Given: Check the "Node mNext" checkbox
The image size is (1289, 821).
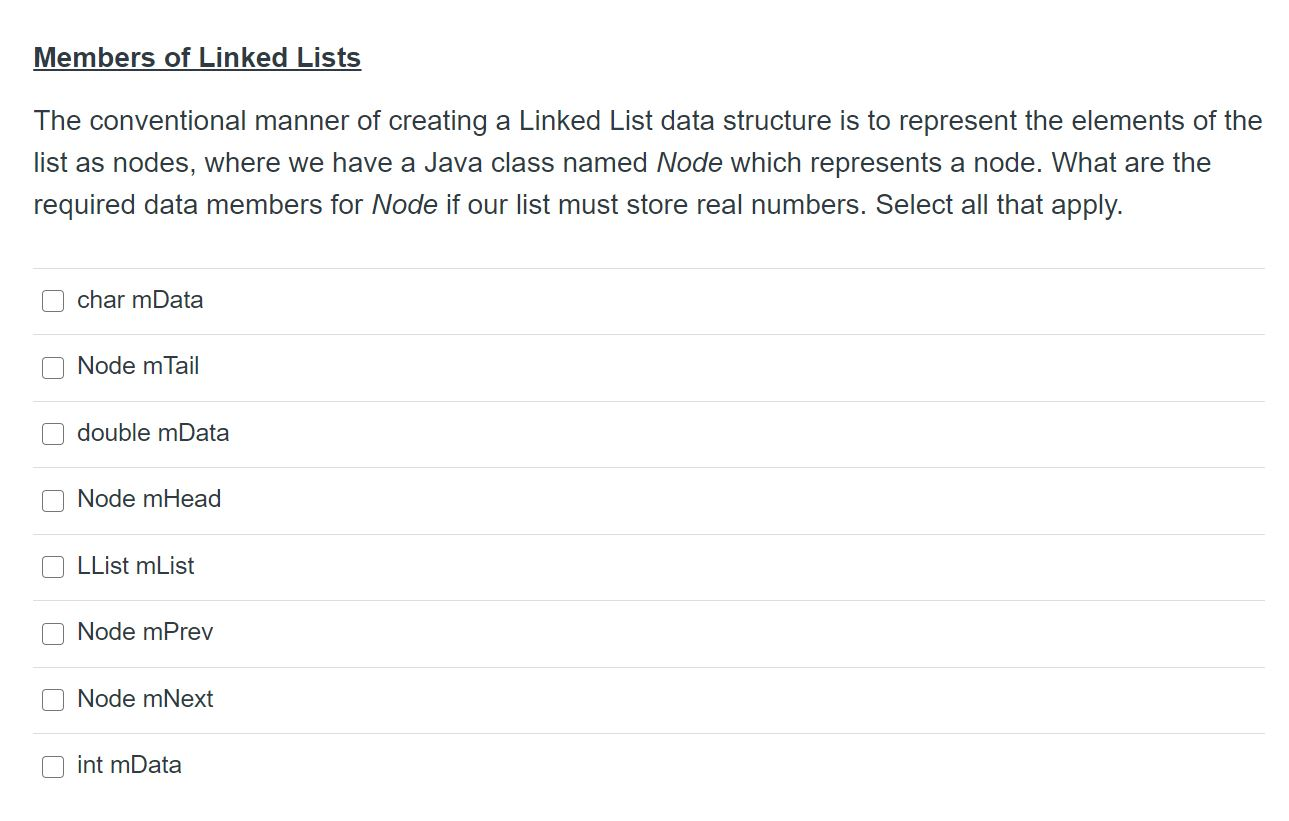Looking at the screenshot, I should [52, 700].
